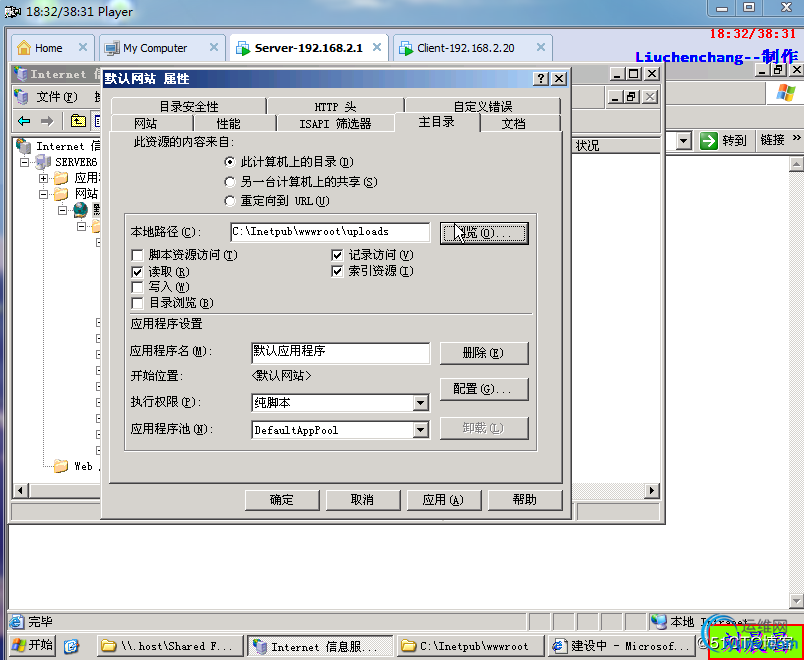Click the 完毕 status bar page icon
The image size is (804, 660).
click(x=17, y=622)
